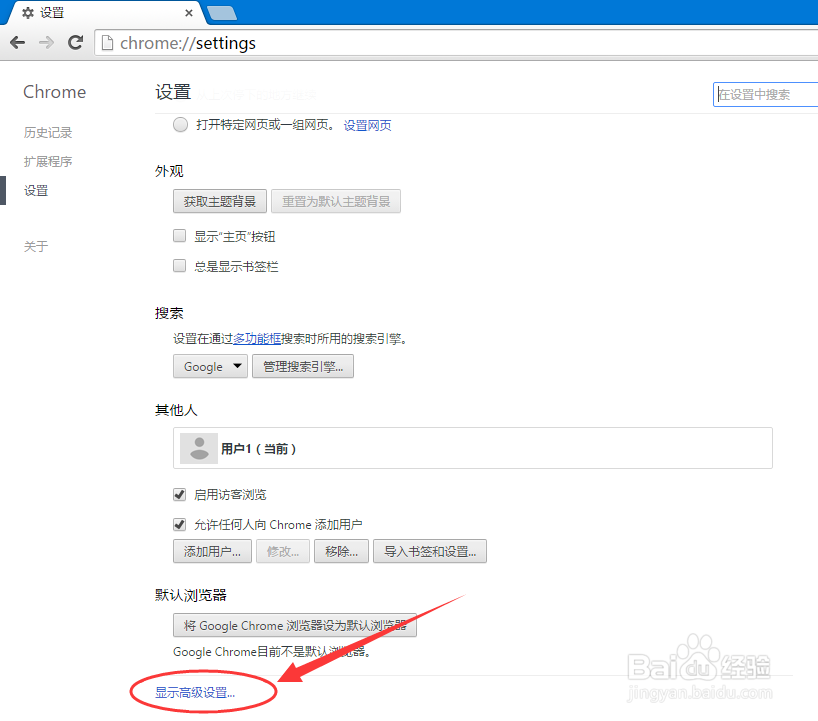Click the 外观 section heading
This screenshot has width=818, height=721.
(169, 171)
